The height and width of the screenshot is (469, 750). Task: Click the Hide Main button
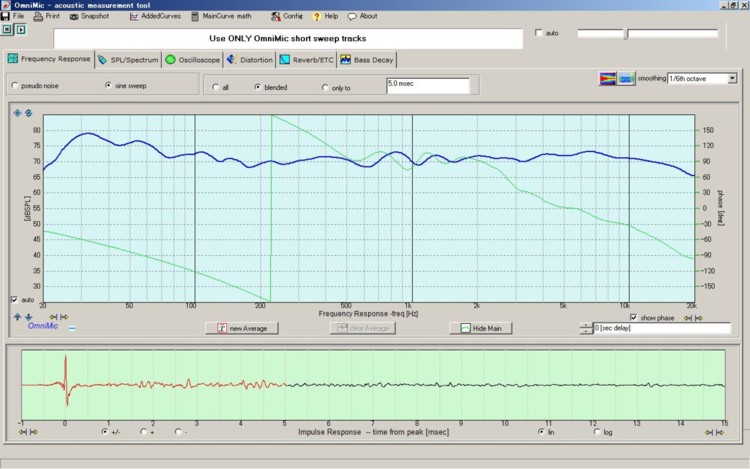pos(481,328)
